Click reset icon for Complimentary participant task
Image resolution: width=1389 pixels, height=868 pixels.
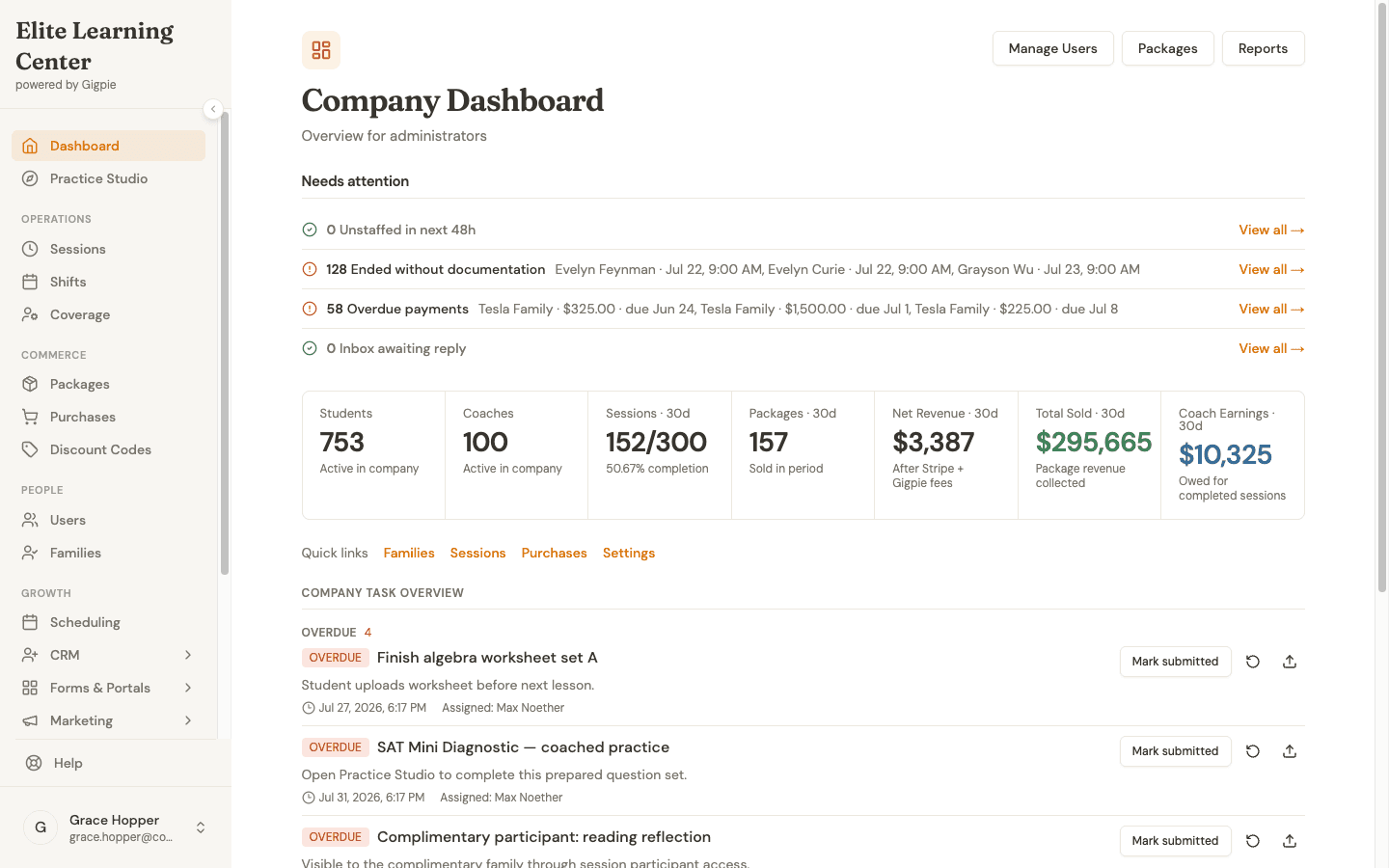1253,841
